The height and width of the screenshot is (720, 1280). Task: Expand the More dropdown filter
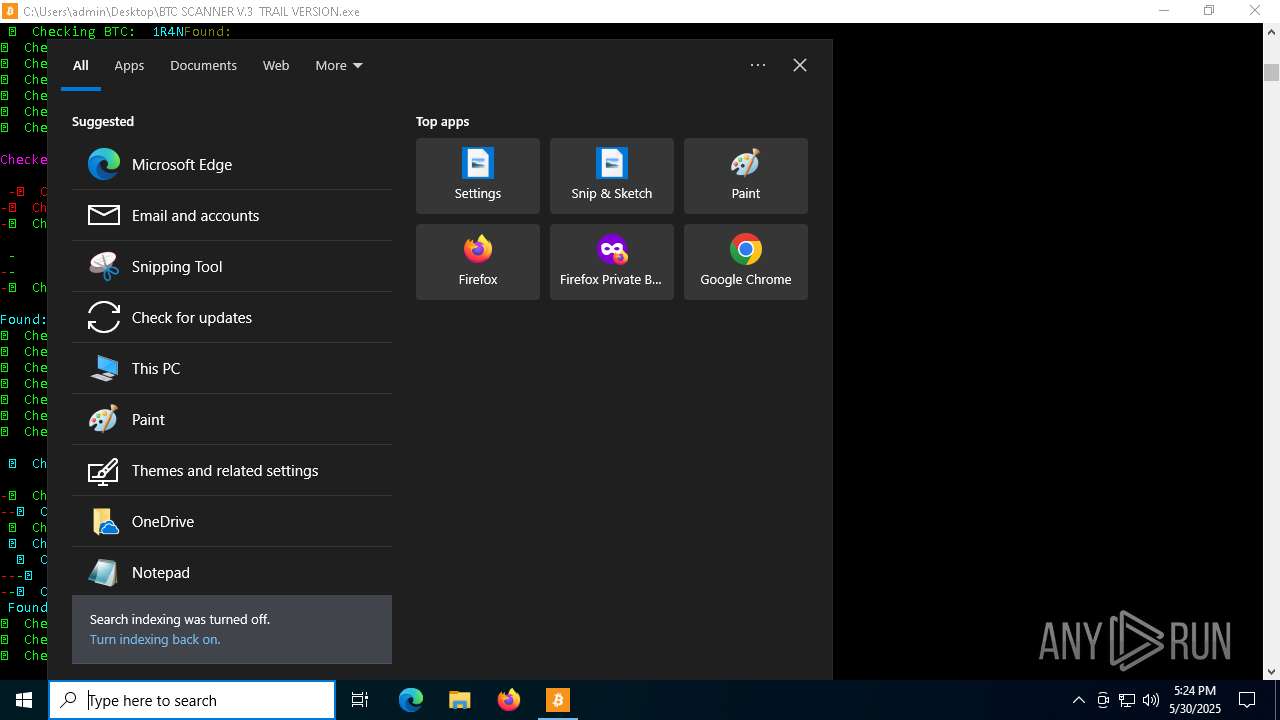point(339,65)
